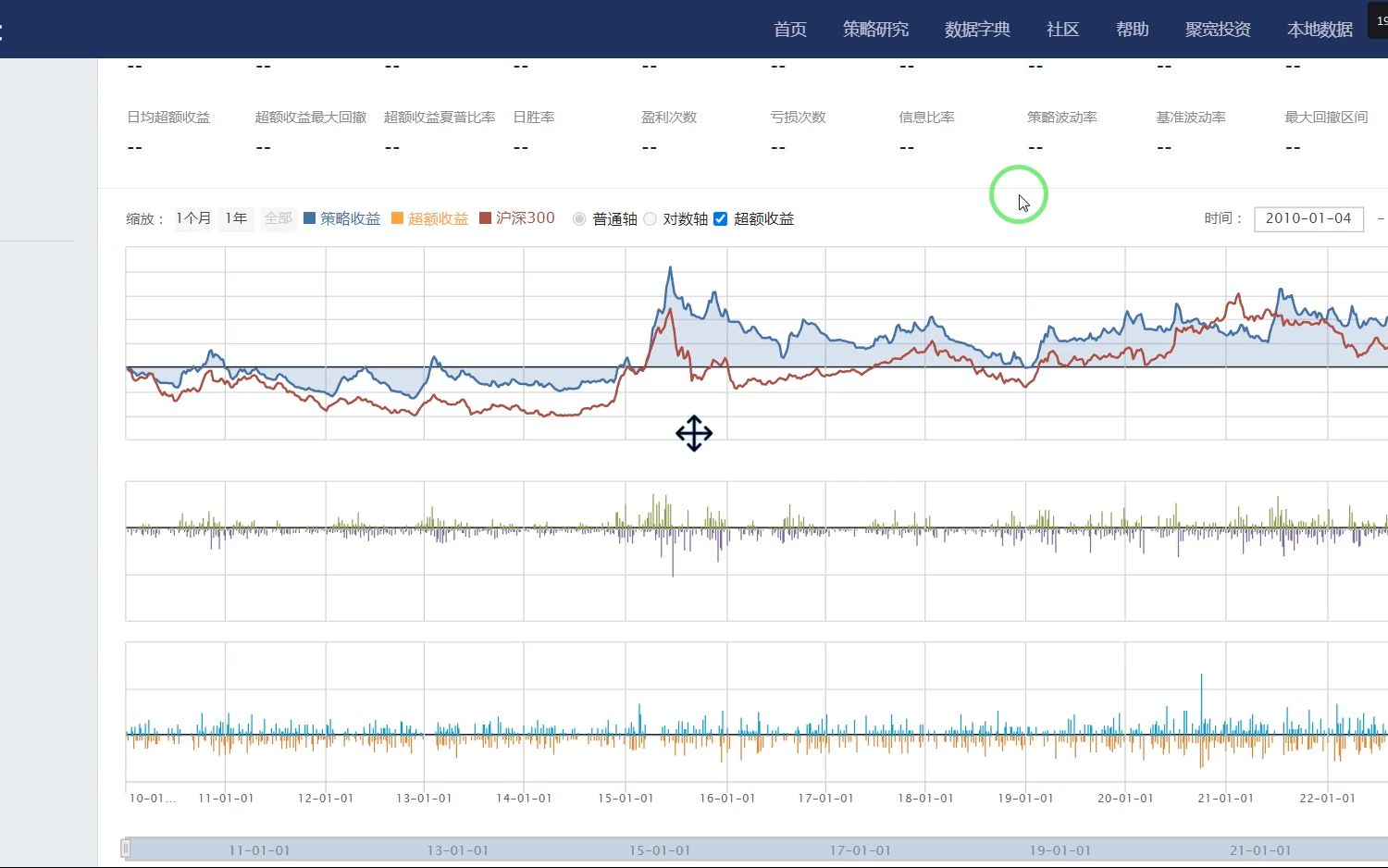Click the 15-01-01 label on the chart x-axis
The image size is (1388, 868).
[626, 798]
